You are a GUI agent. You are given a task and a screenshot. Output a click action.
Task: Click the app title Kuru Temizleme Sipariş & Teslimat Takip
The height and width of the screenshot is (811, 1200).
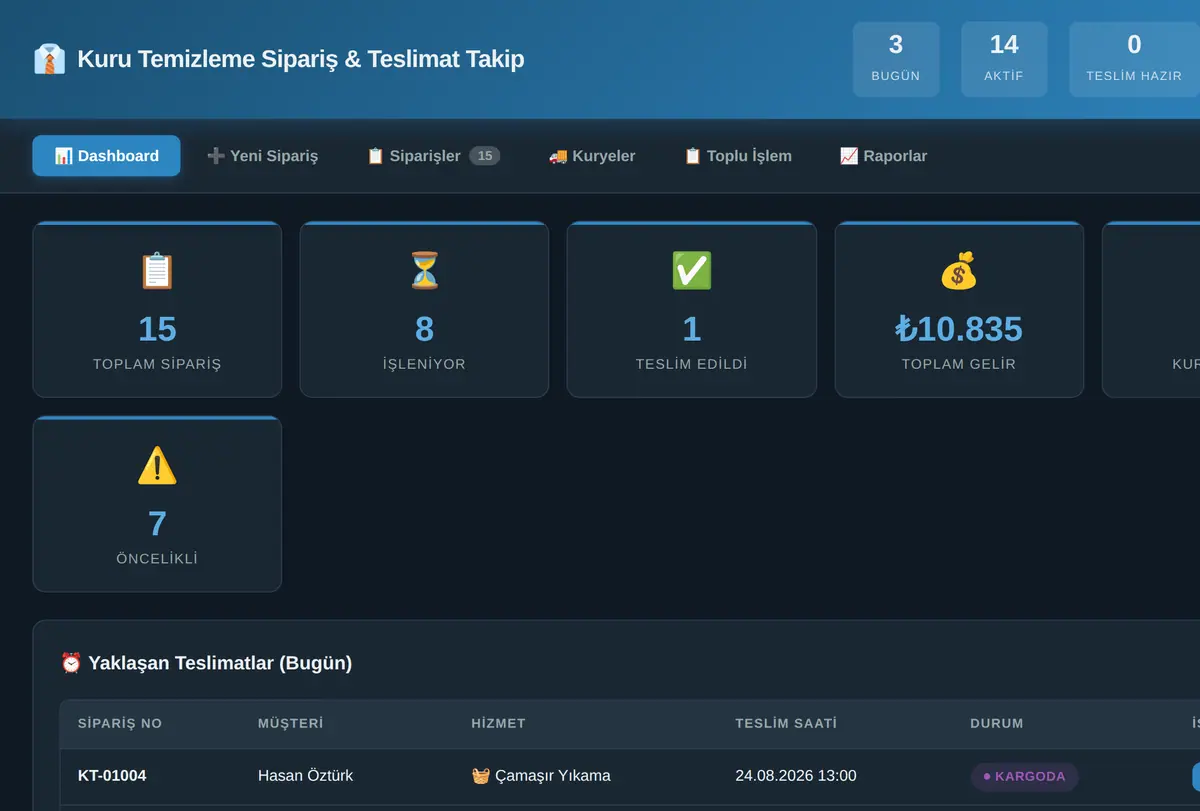tap(300, 59)
